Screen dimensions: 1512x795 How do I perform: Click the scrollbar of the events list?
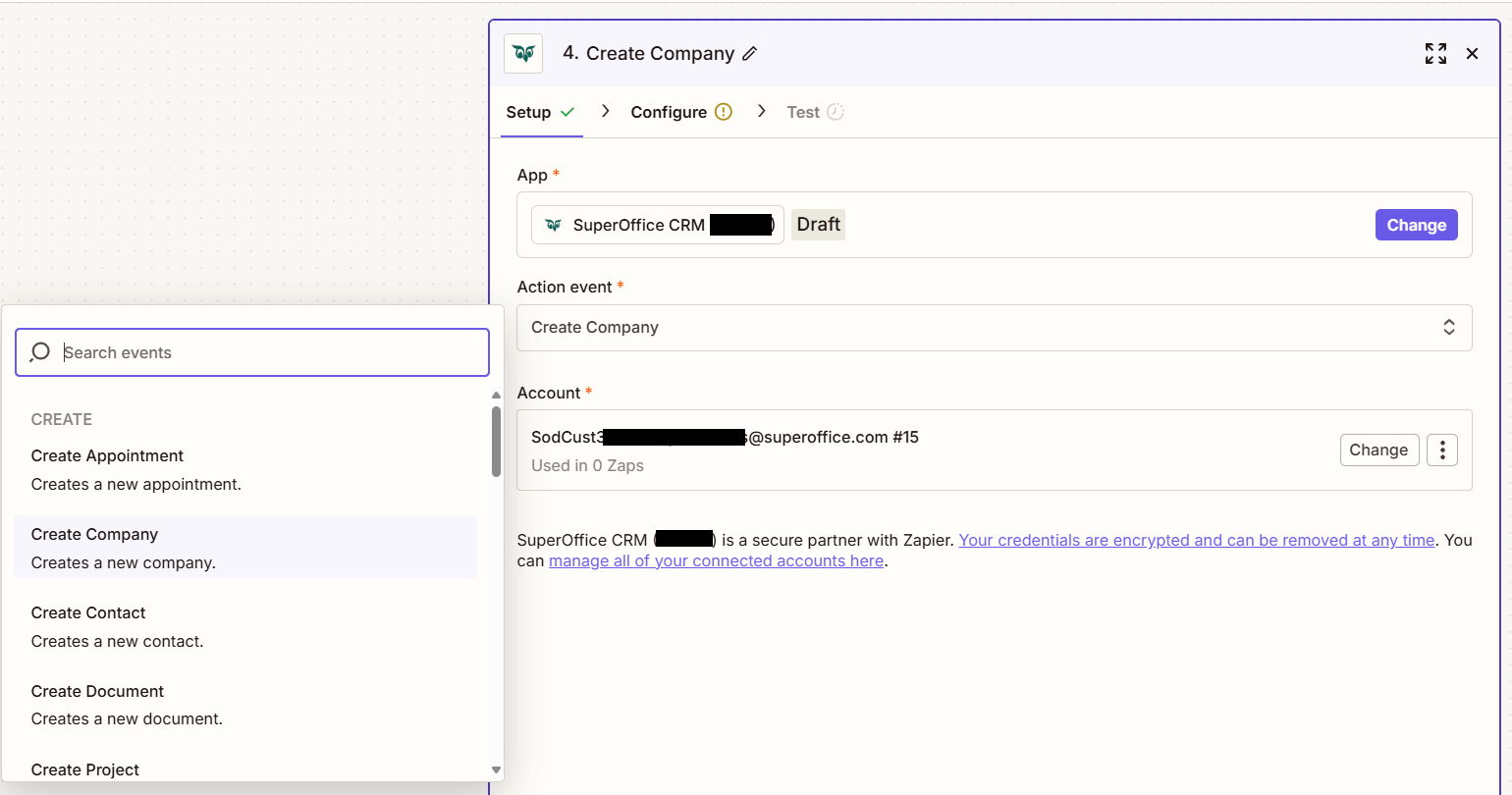pos(496,442)
